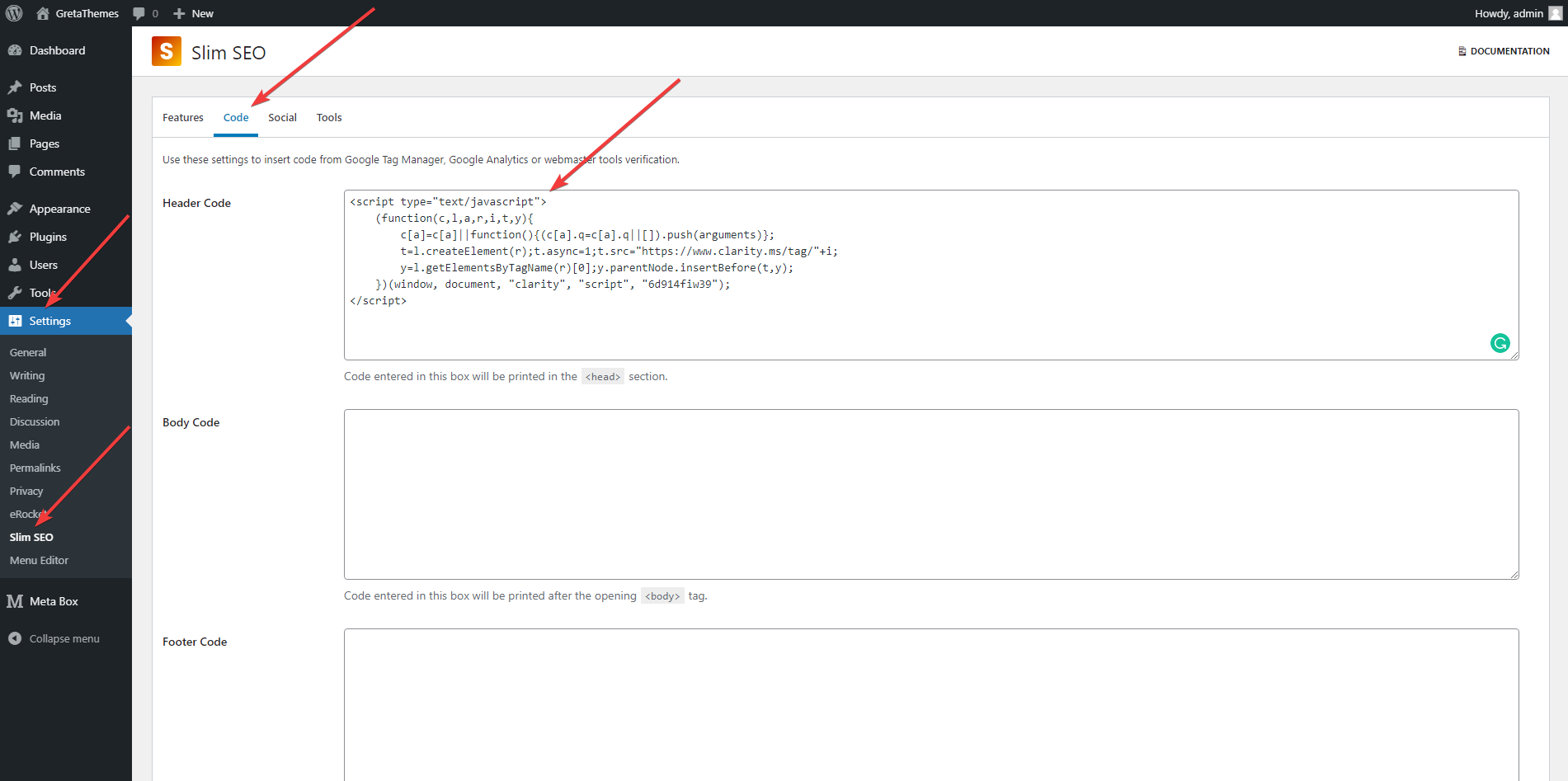Click inside the Body Code textarea
The height and width of the screenshot is (781, 1568).
pos(931,494)
